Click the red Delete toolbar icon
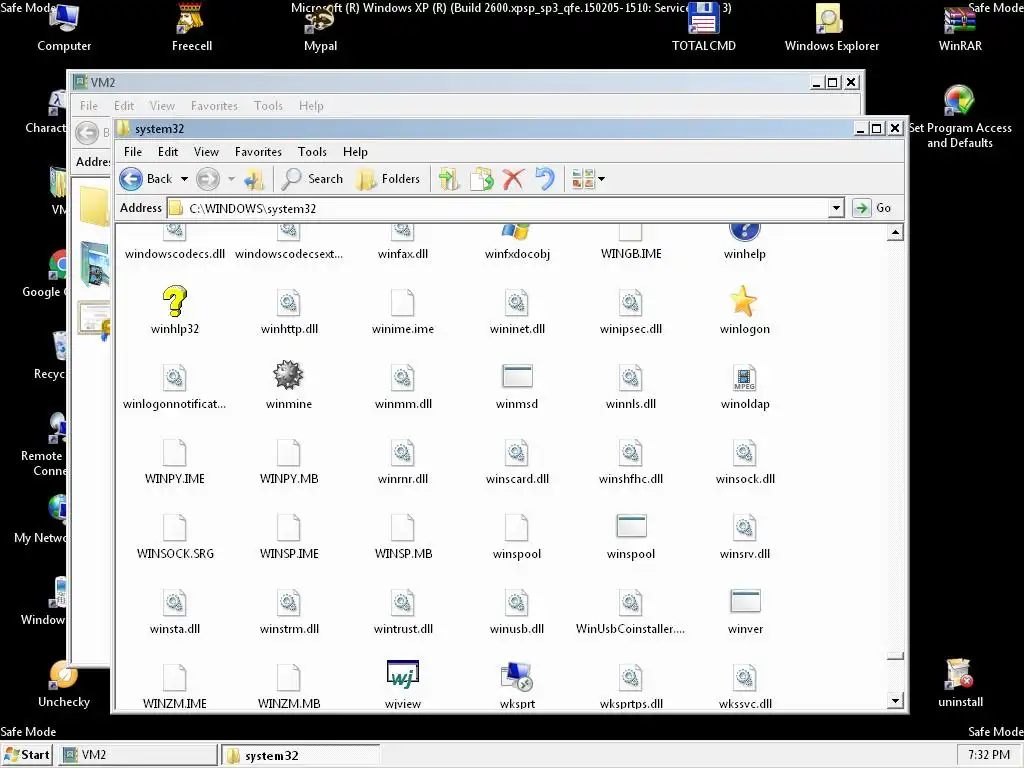1024x768 pixels. [x=513, y=179]
